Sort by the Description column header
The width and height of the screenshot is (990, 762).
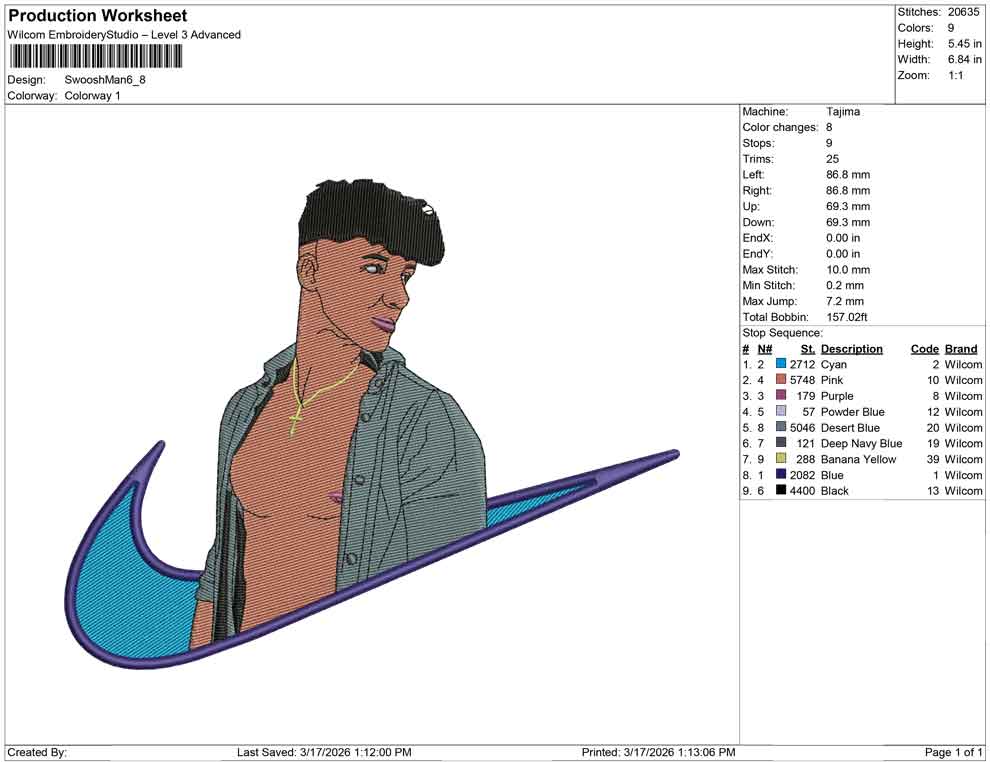[852, 348]
